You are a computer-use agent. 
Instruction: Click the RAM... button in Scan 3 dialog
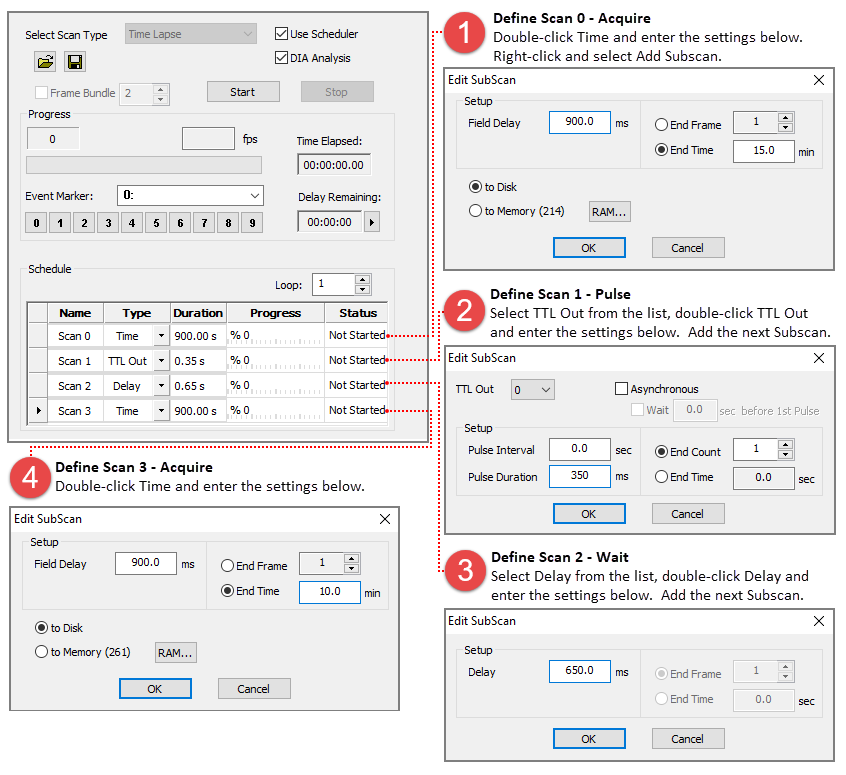pyautogui.click(x=175, y=652)
